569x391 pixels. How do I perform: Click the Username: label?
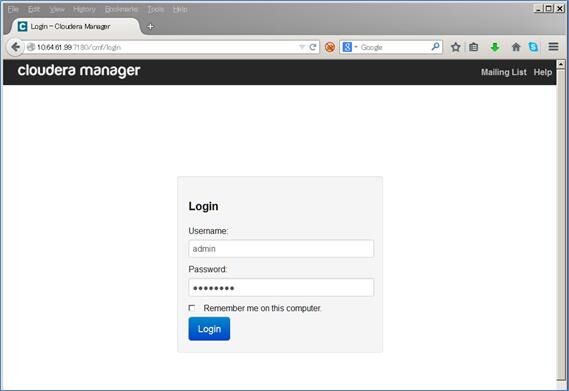[208, 231]
